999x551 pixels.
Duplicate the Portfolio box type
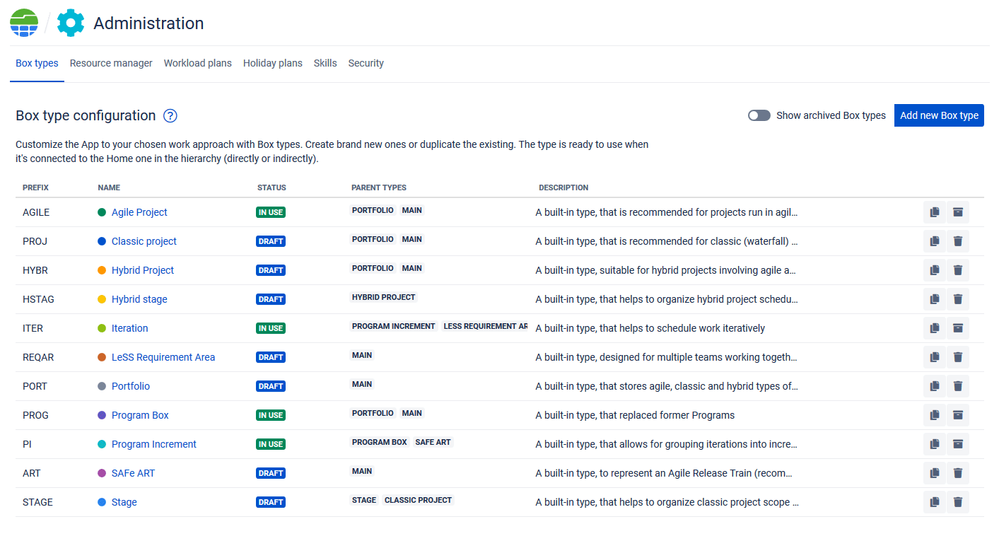[934, 386]
